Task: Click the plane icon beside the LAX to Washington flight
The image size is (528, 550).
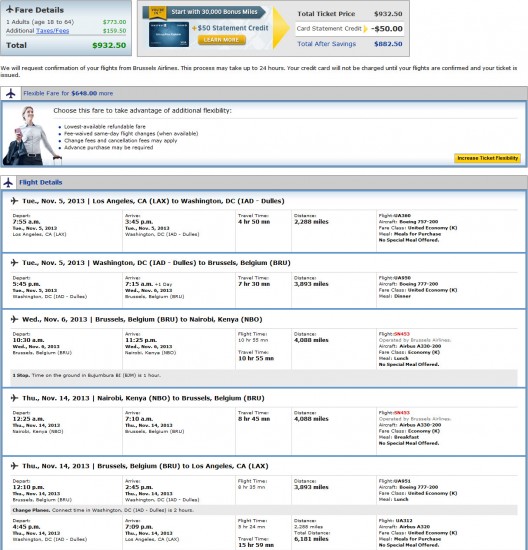Action: (14, 201)
